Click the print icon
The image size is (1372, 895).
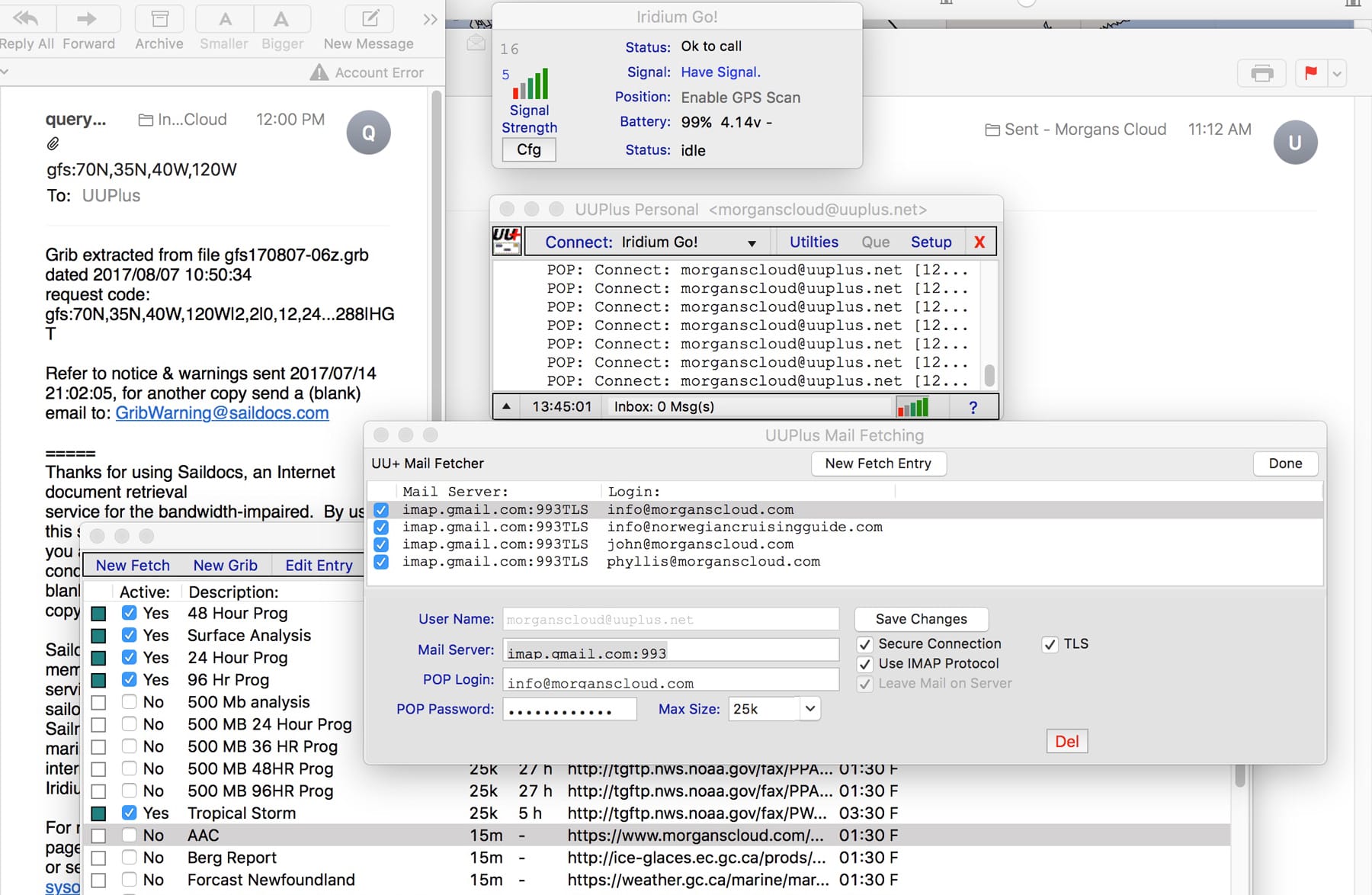[1261, 73]
